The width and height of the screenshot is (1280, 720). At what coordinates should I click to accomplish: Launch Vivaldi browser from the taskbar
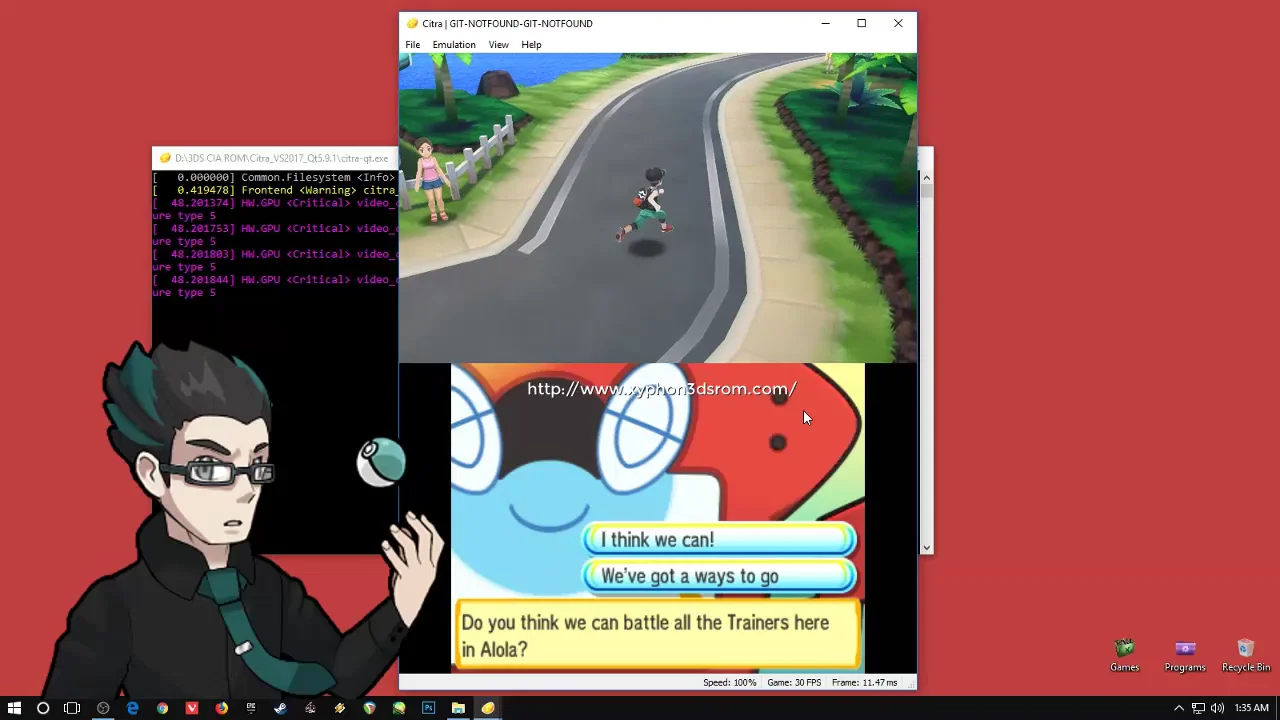191,708
